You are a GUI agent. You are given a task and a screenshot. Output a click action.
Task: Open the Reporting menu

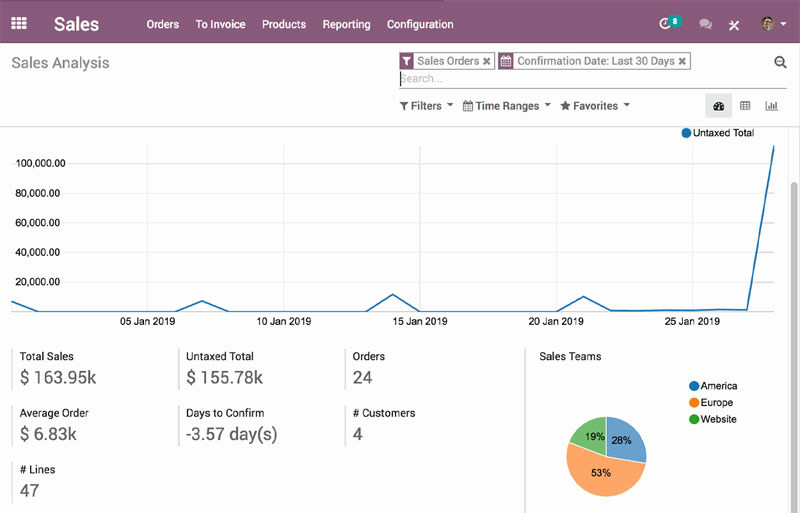pyautogui.click(x=346, y=24)
